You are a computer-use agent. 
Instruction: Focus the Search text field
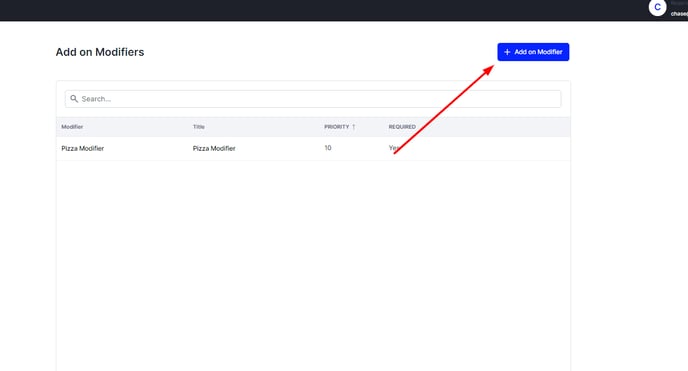313,99
